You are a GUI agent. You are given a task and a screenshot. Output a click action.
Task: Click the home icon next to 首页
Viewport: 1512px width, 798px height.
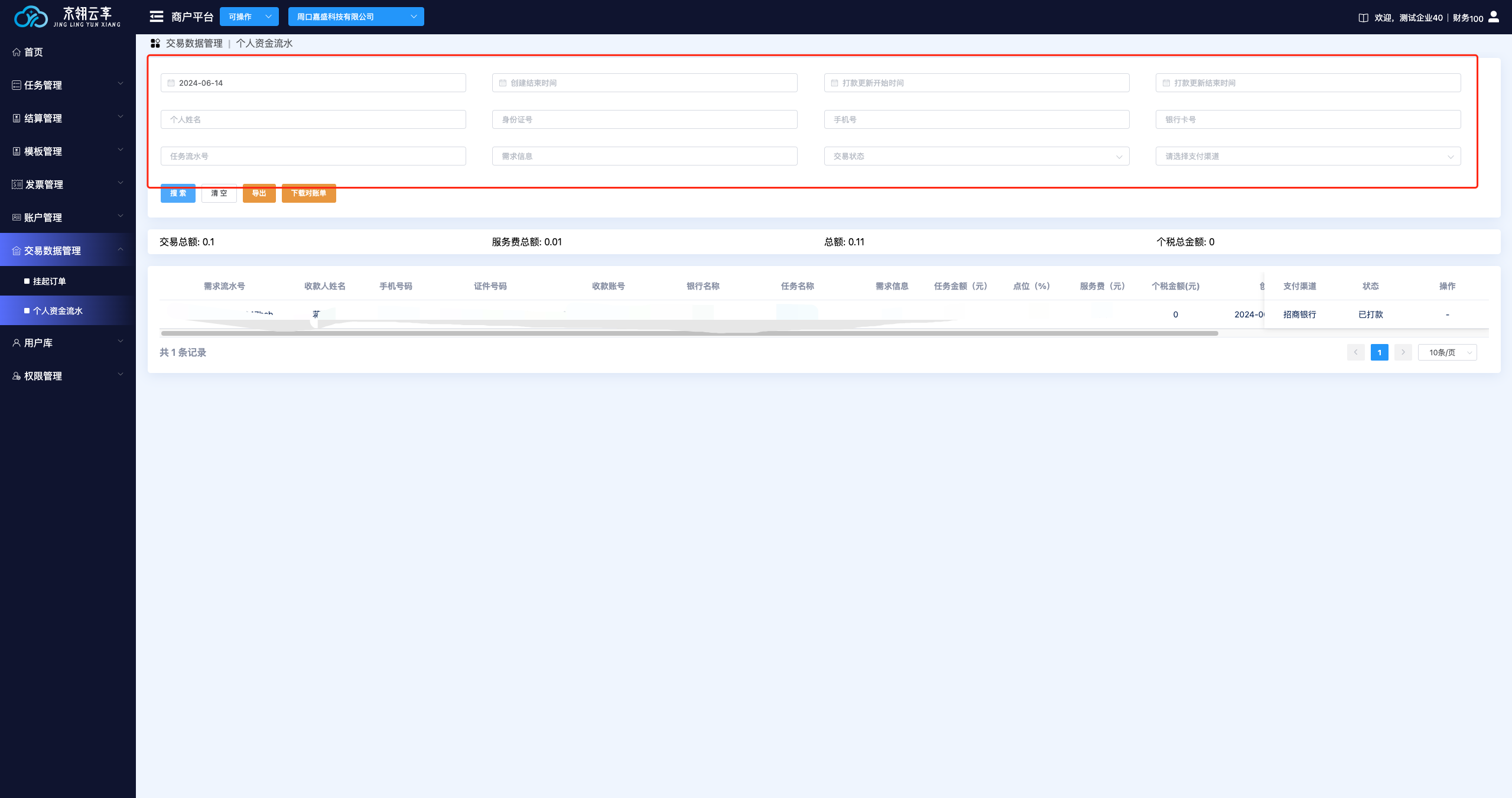point(17,52)
